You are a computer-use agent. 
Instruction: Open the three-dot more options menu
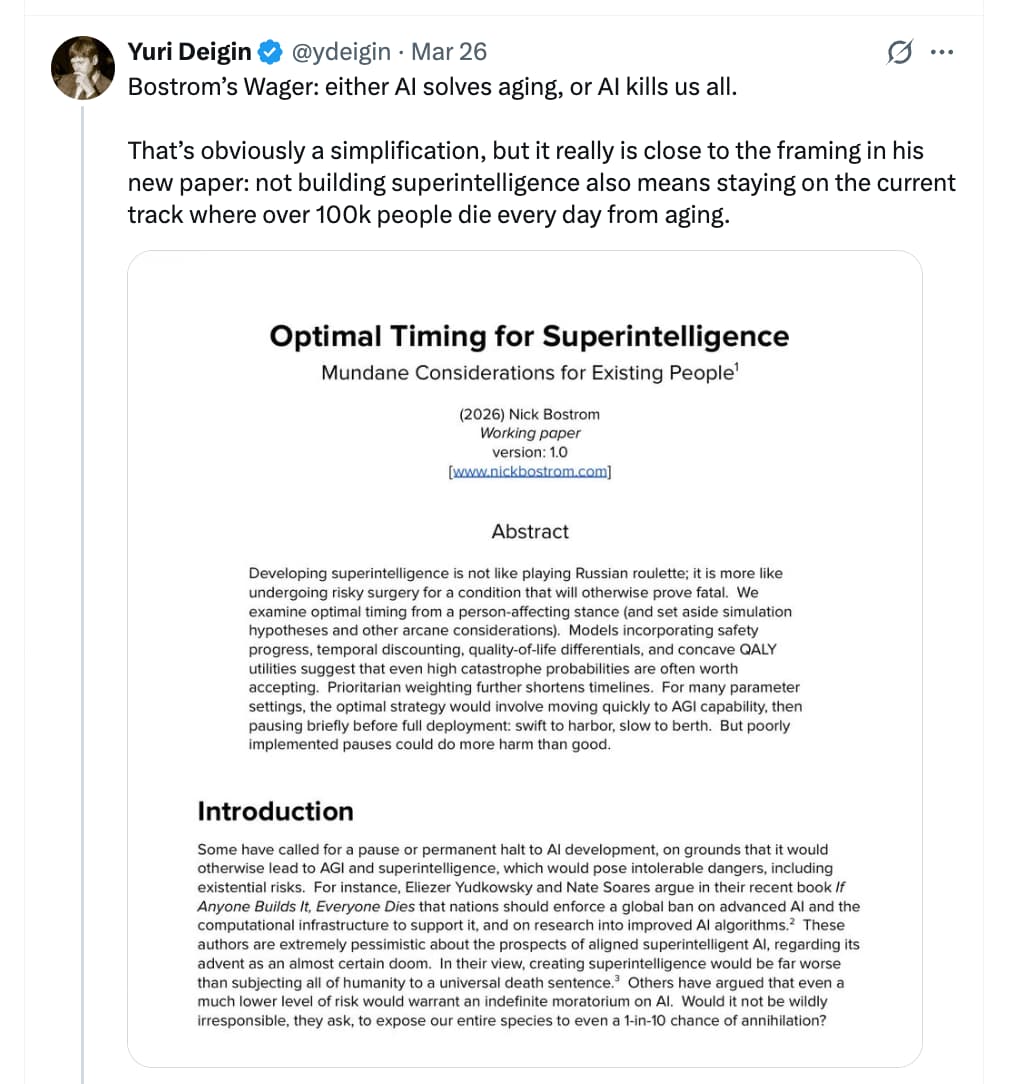point(942,53)
